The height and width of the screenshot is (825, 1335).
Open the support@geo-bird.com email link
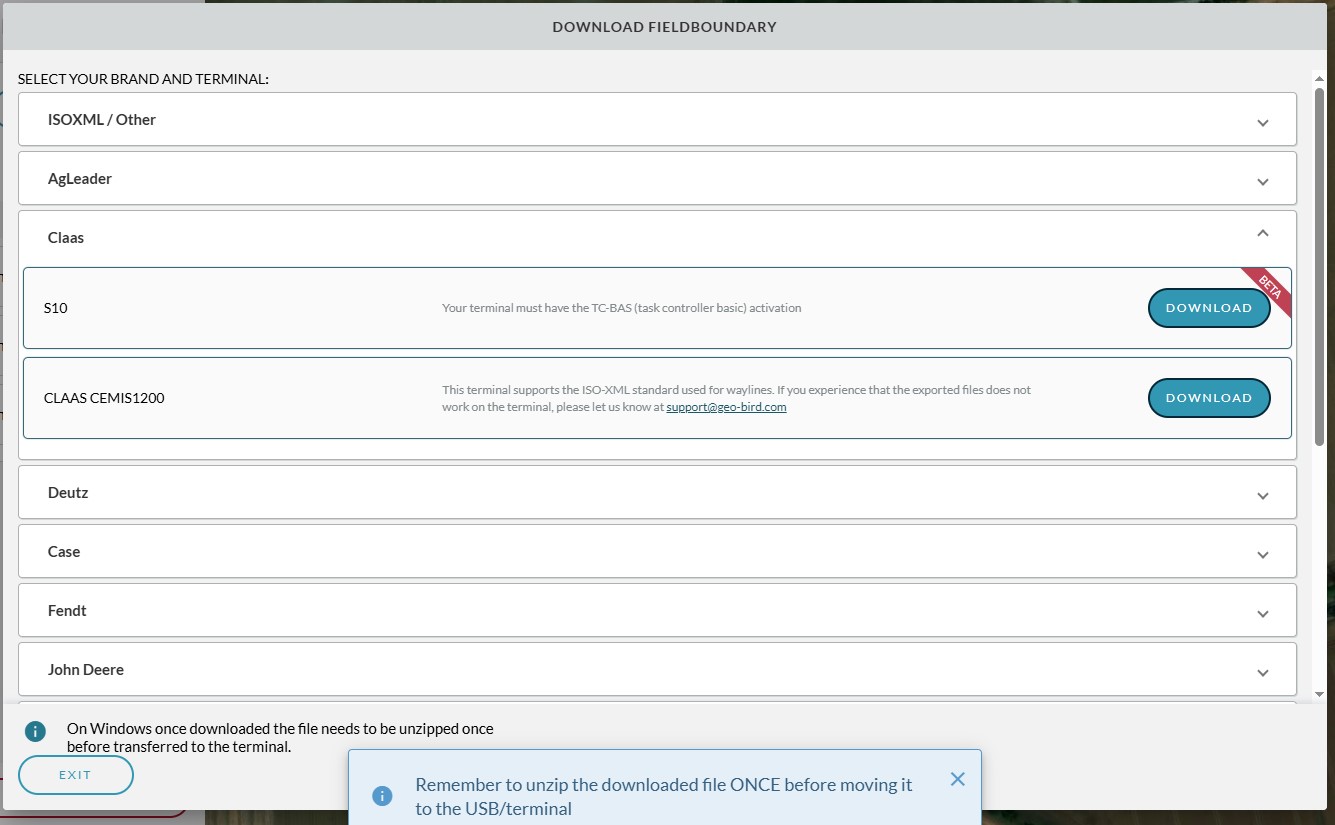726,407
